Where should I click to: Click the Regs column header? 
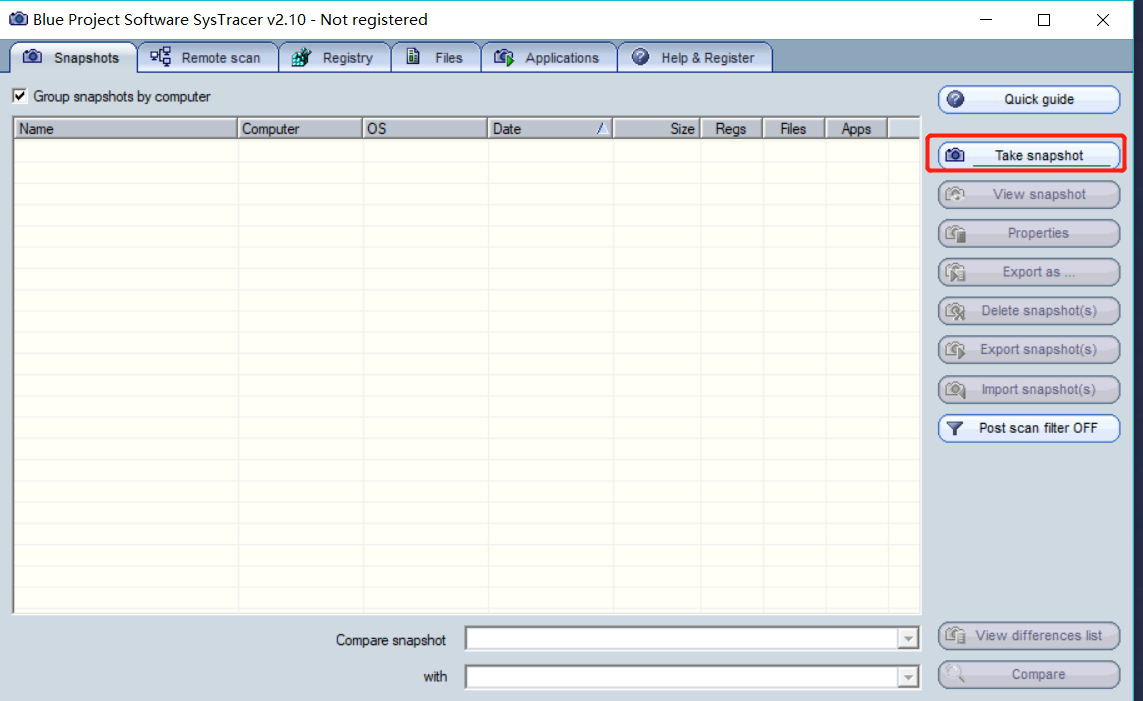coord(732,129)
